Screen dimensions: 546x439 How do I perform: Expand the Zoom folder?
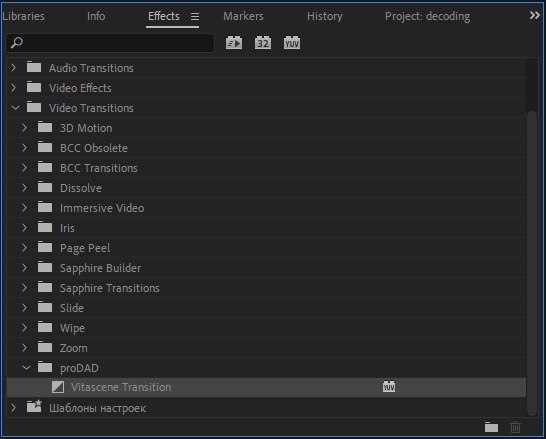pyautogui.click(x=24, y=348)
